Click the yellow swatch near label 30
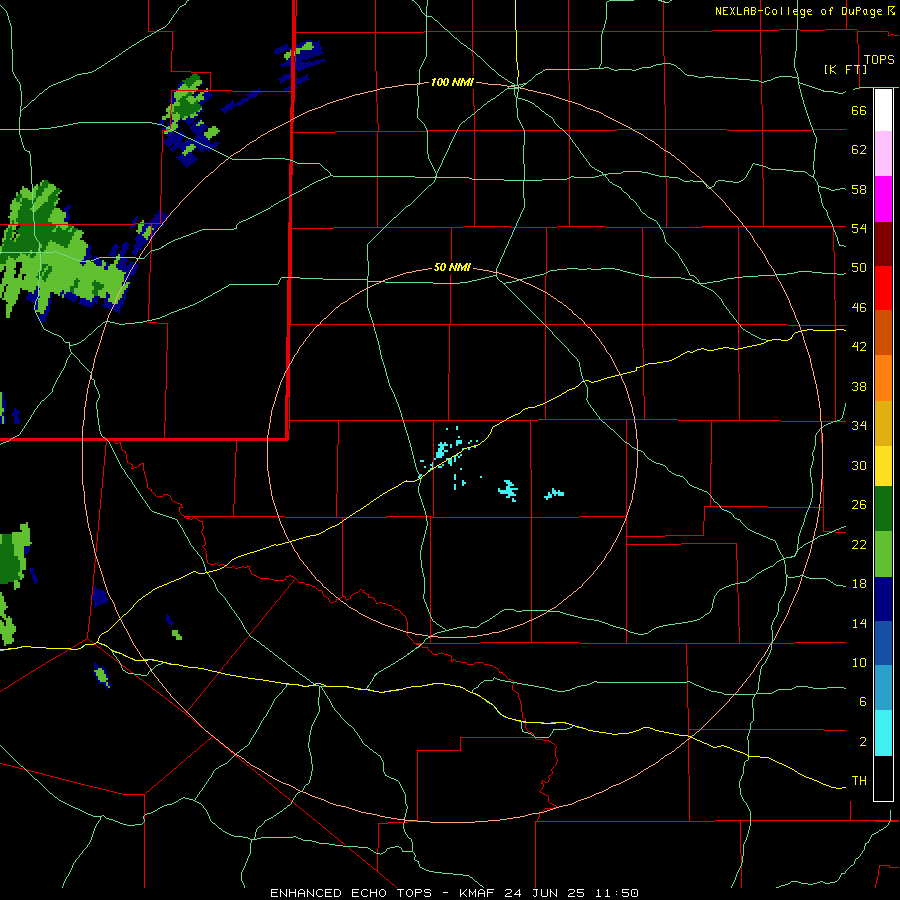 coord(883,466)
